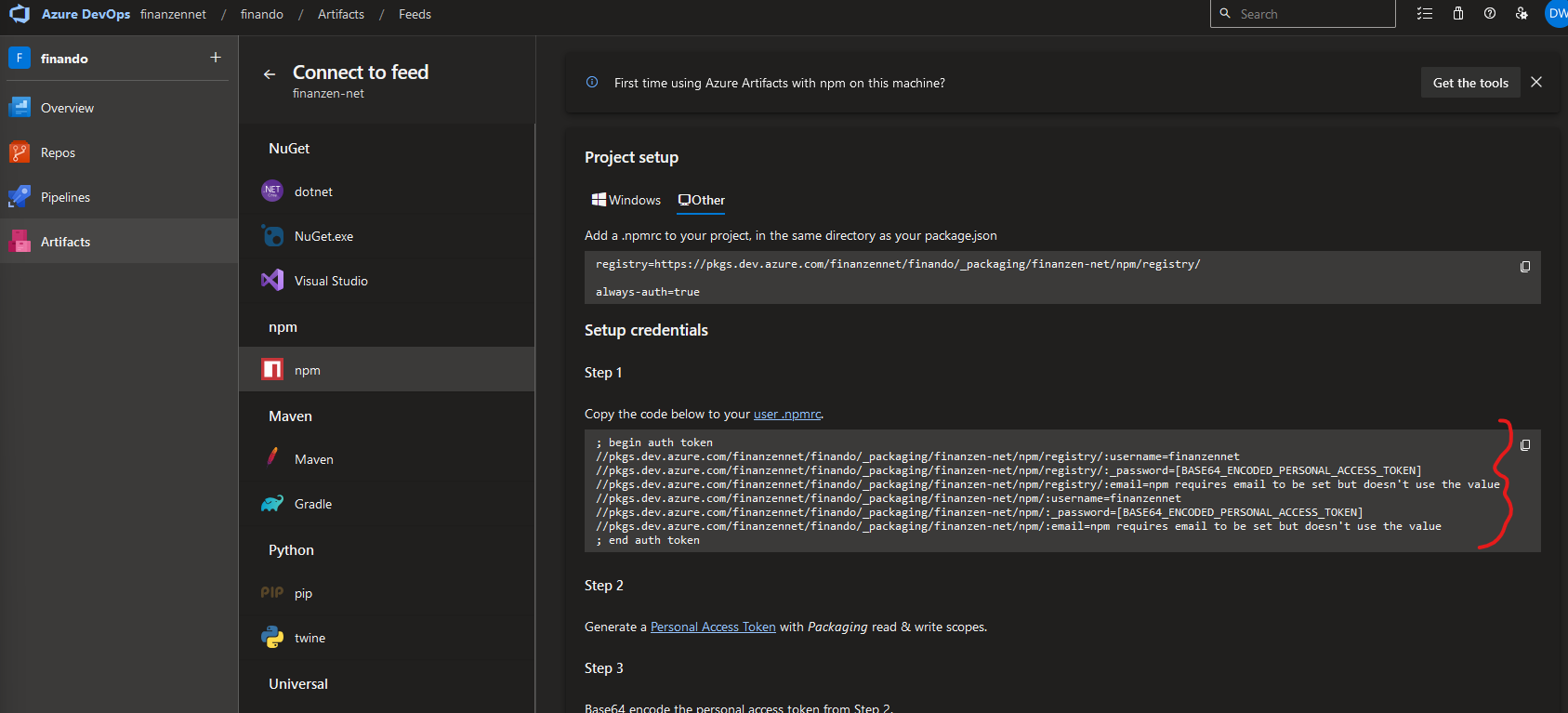Open the work items list icon in the header

1425,14
